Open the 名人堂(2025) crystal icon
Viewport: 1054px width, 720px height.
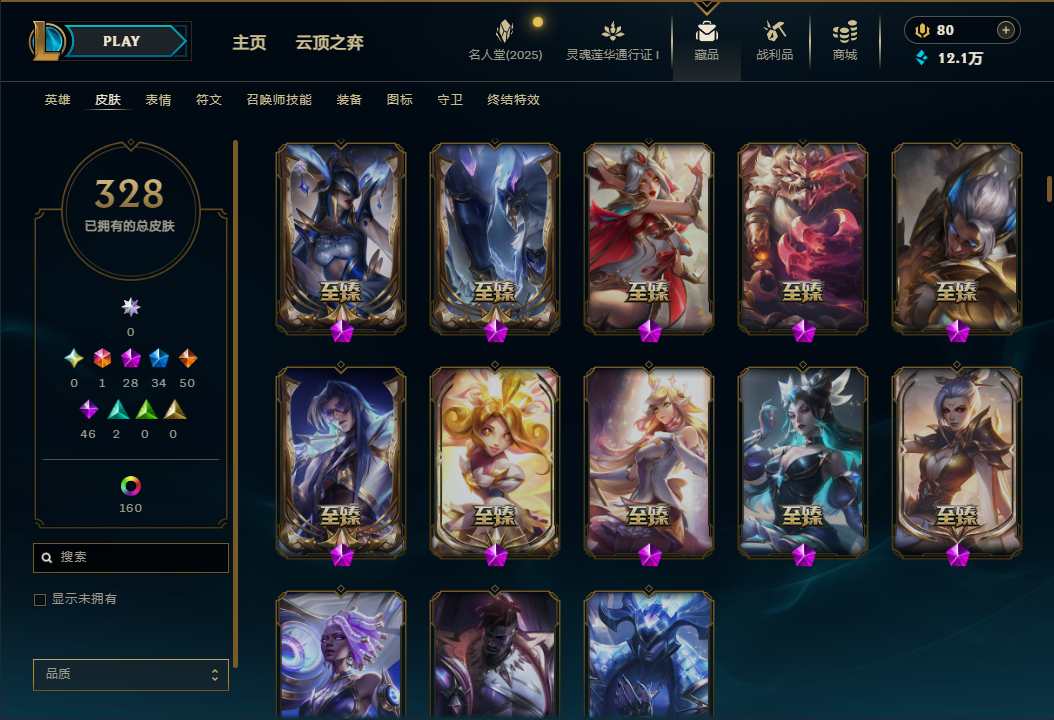505,31
